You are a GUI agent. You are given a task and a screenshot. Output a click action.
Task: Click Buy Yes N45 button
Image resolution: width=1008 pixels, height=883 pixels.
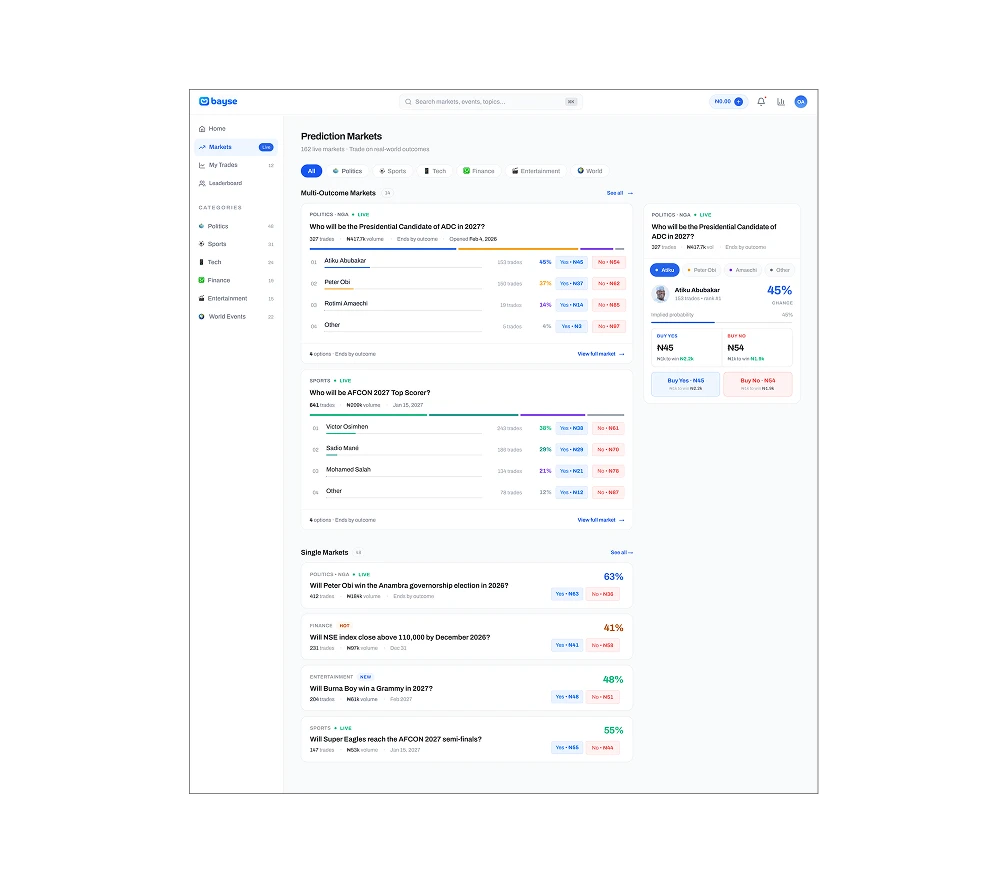pos(685,384)
